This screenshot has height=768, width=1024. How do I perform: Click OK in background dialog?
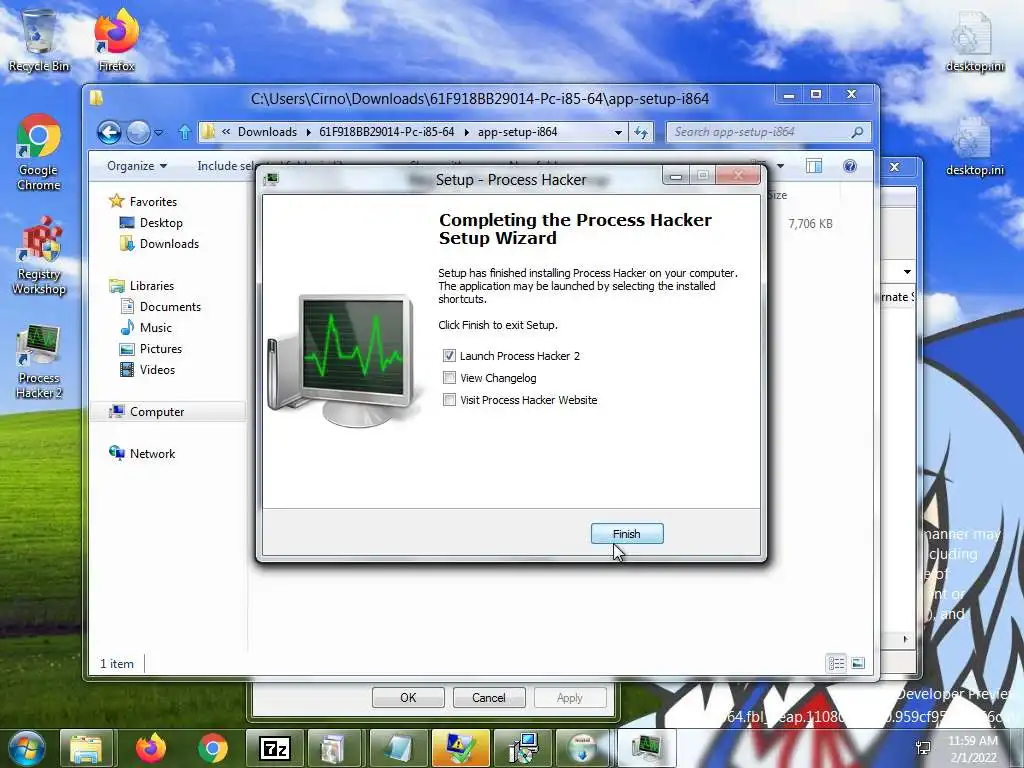click(x=408, y=697)
